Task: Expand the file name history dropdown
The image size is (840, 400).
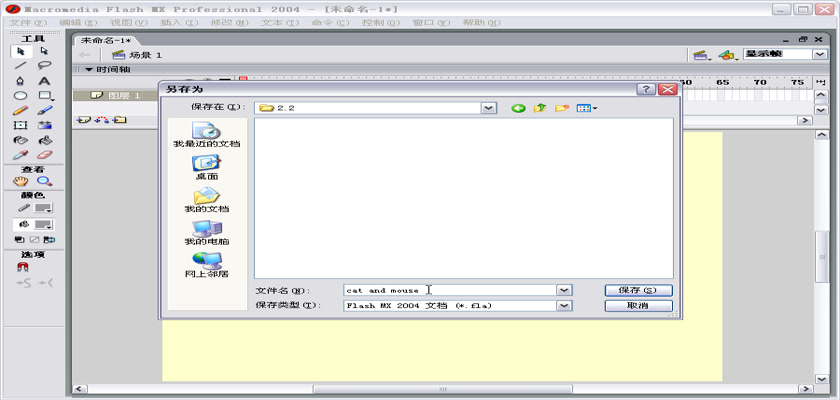Action: point(565,290)
